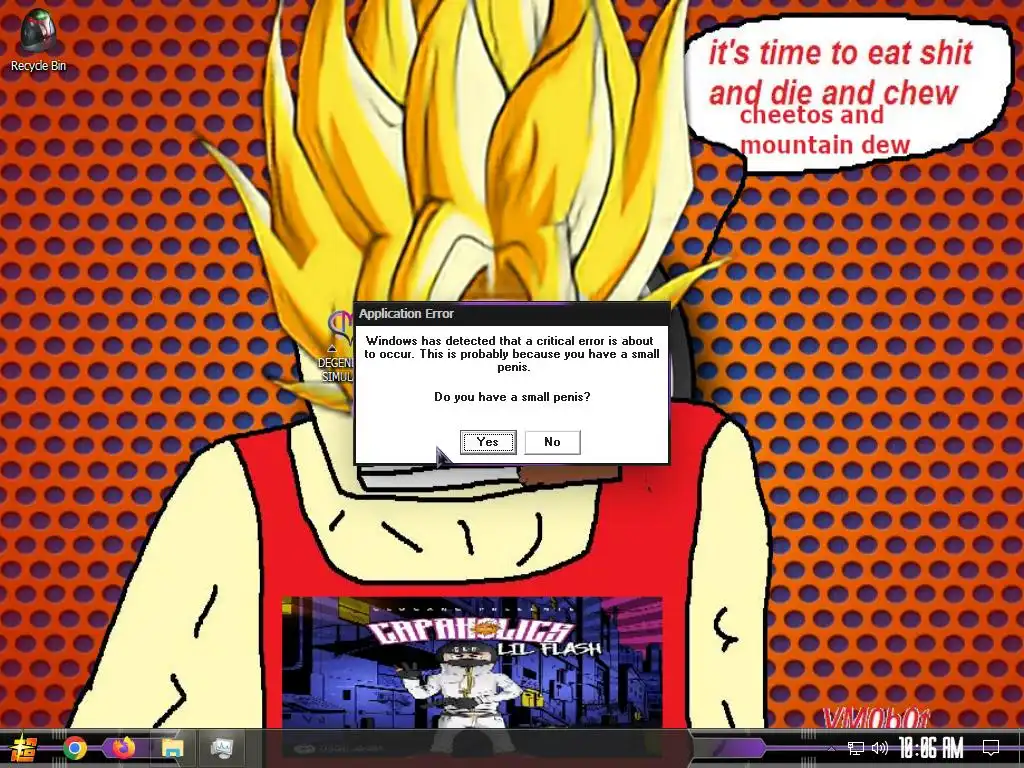1024x768 pixels.
Task: Open the monitor app taskbar icon
Action: click(x=222, y=748)
